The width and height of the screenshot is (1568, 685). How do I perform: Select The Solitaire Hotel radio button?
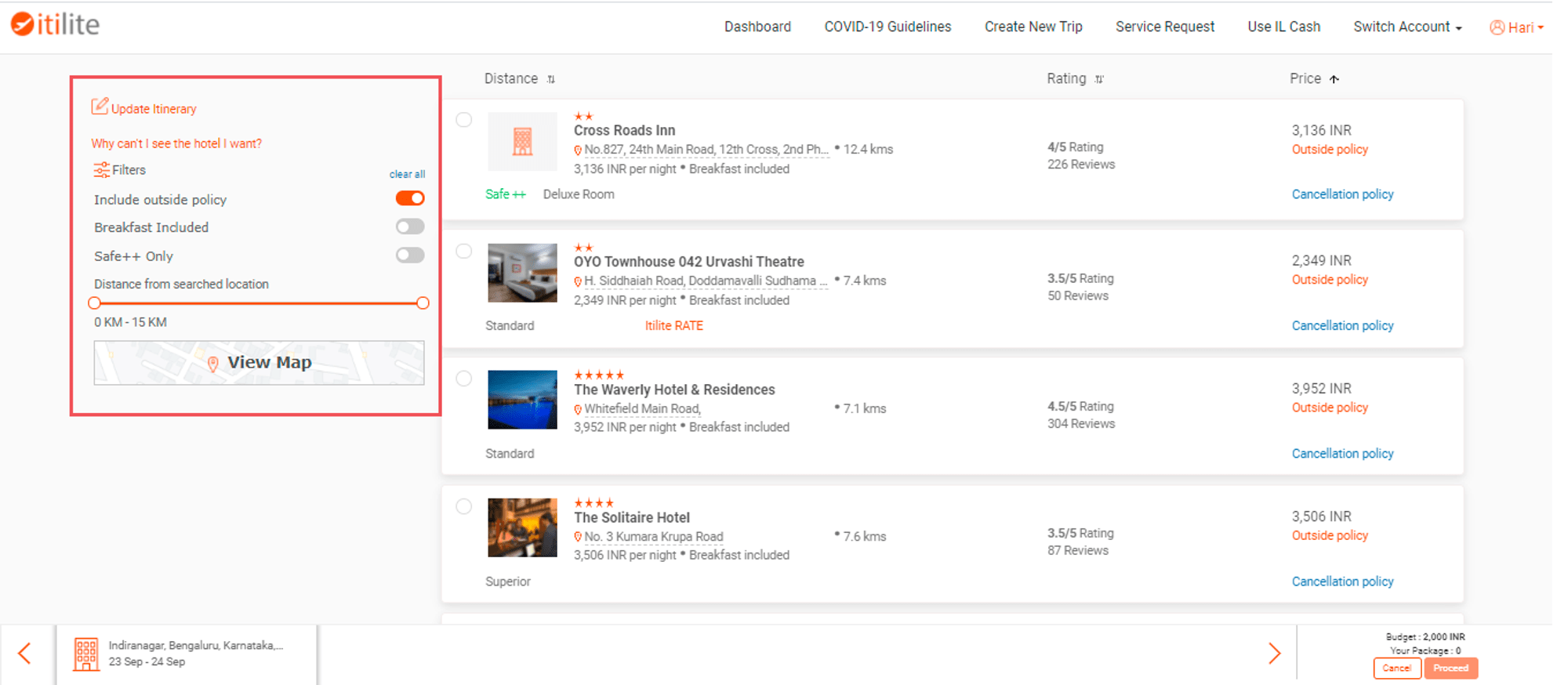point(464,506)
